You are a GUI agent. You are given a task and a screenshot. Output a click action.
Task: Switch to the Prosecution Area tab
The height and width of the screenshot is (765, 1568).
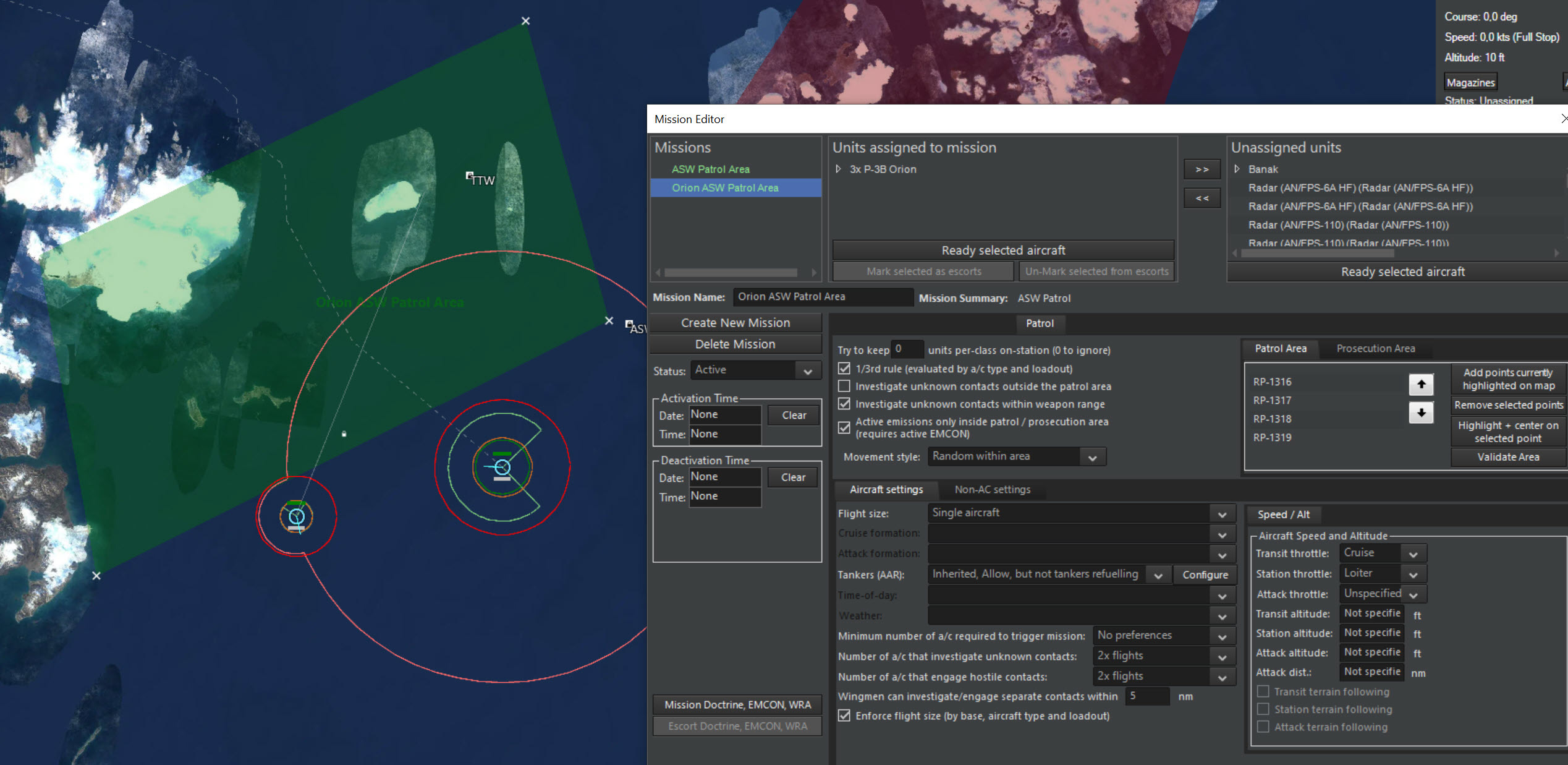coord(1375,349)
